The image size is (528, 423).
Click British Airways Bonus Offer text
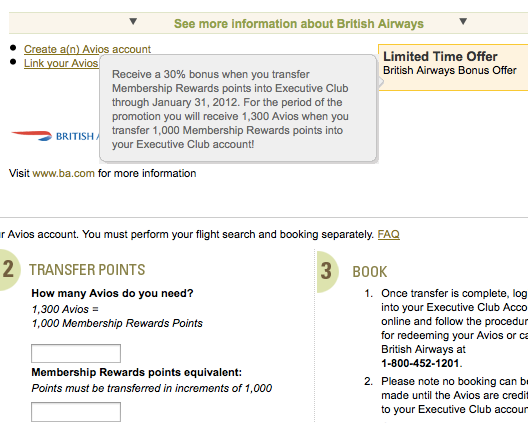450,70
